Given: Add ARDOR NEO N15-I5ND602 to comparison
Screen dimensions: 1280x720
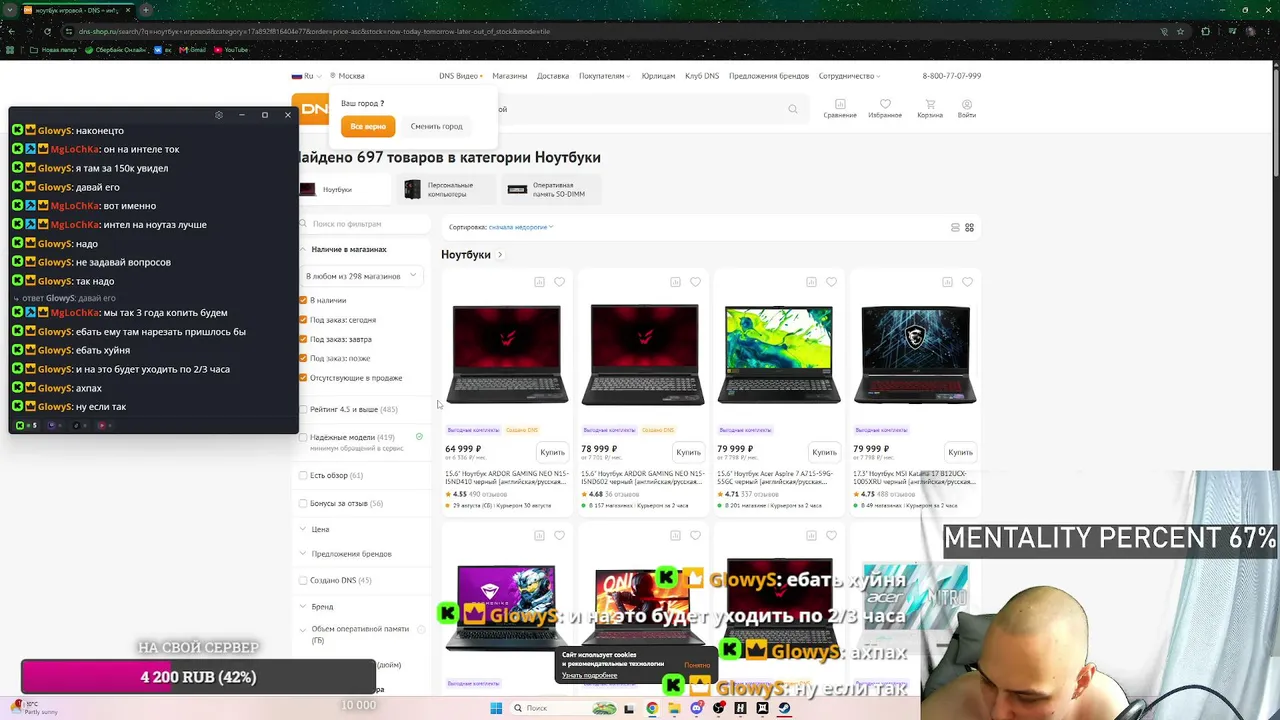Looking at the screenshot, I should click(x=675, y=282).
